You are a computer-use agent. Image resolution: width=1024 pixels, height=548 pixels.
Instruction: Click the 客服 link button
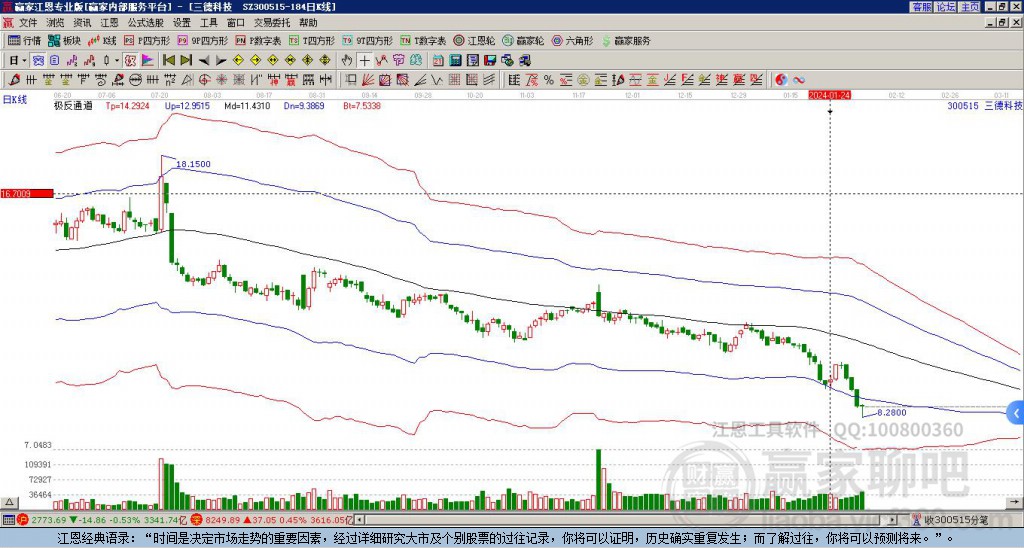[x=921, y=7]
